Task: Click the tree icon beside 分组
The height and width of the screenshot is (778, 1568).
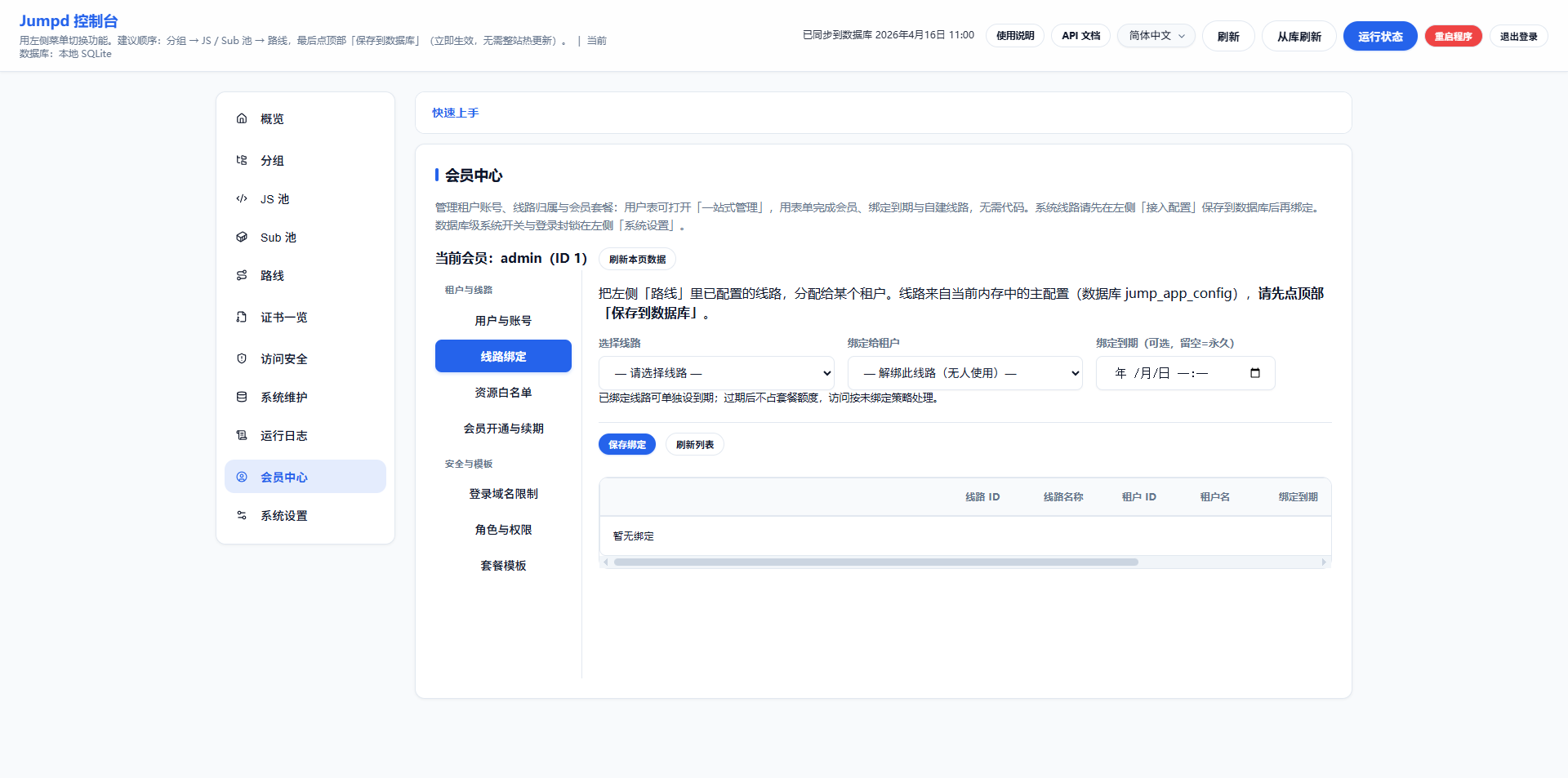Action: tap(242, 160)
